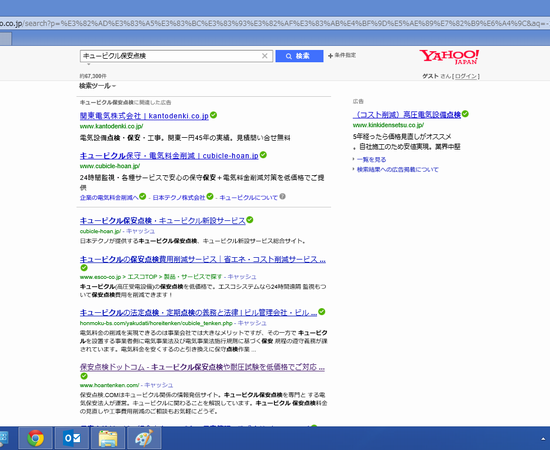
Task: Click green check after 企業の電気料金削減へ
Action: [x=142, y=196]
